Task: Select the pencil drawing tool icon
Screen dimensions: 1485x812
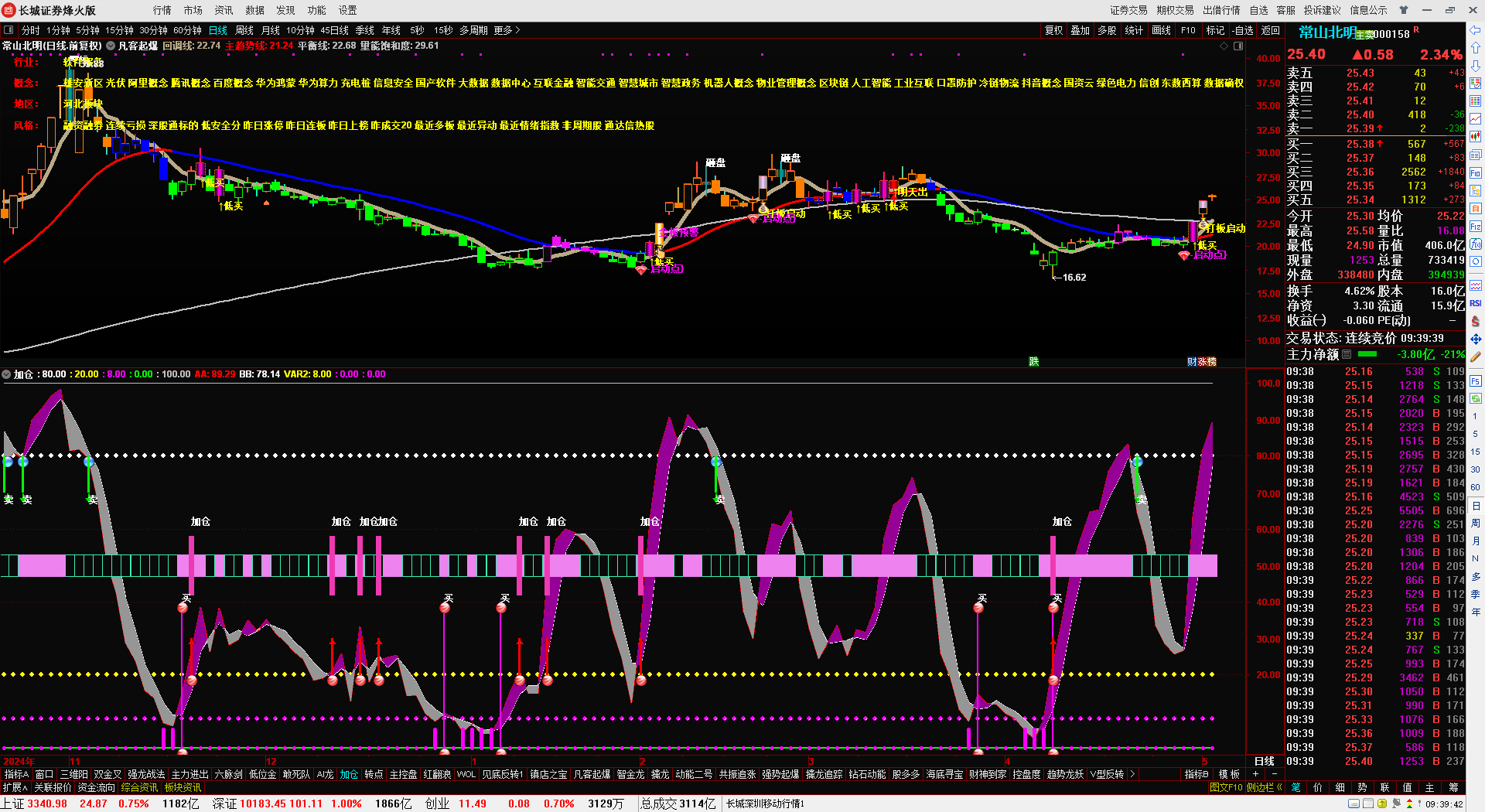Action: 1476,357
